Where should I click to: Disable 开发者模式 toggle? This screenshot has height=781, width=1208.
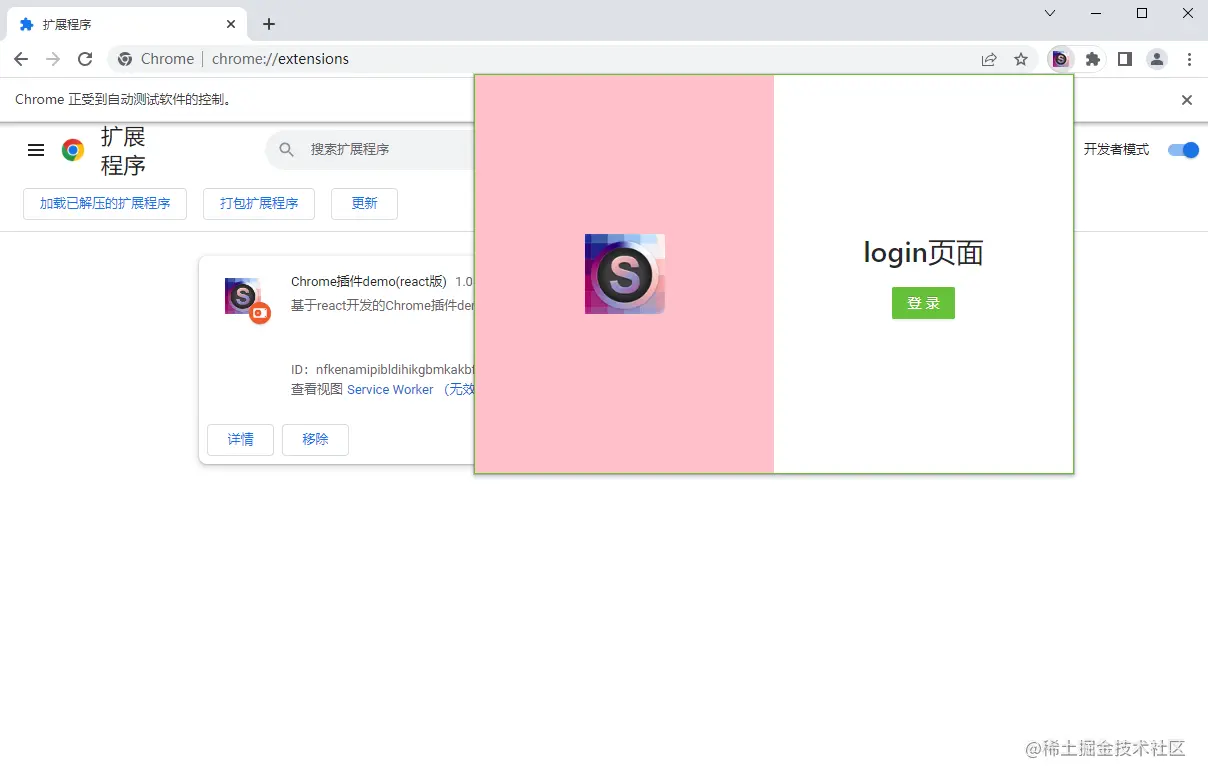tap(1183, 150)
